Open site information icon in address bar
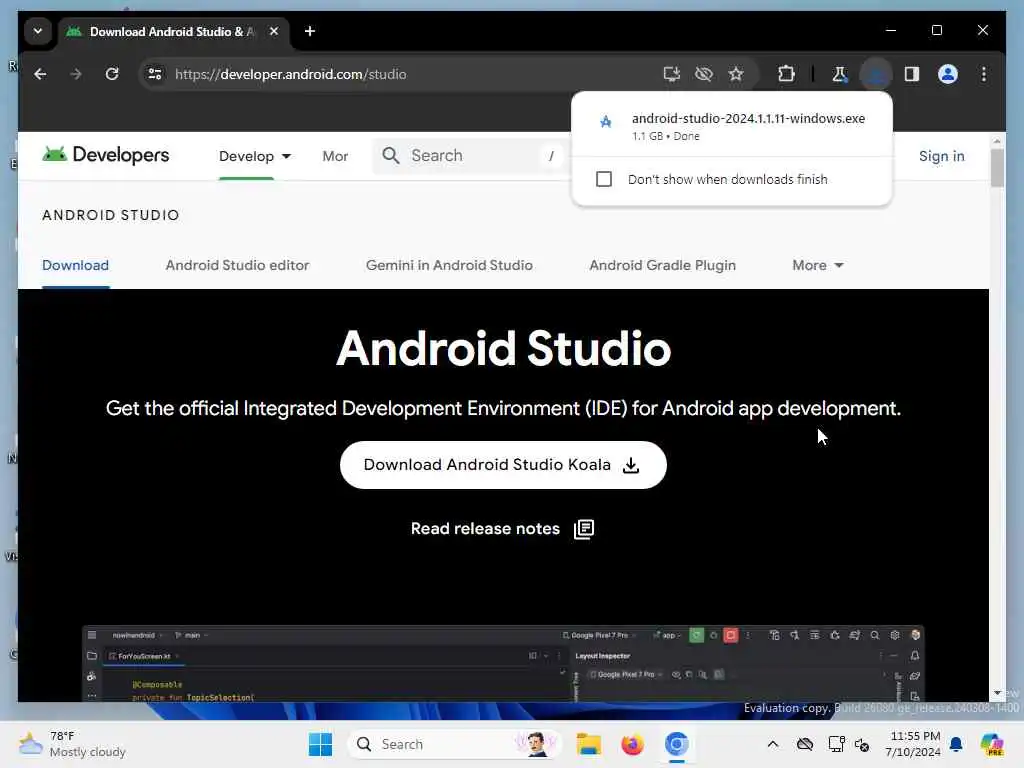Image resolution: width=1024 pixels, height=768 pixels. tap(155, 74)
